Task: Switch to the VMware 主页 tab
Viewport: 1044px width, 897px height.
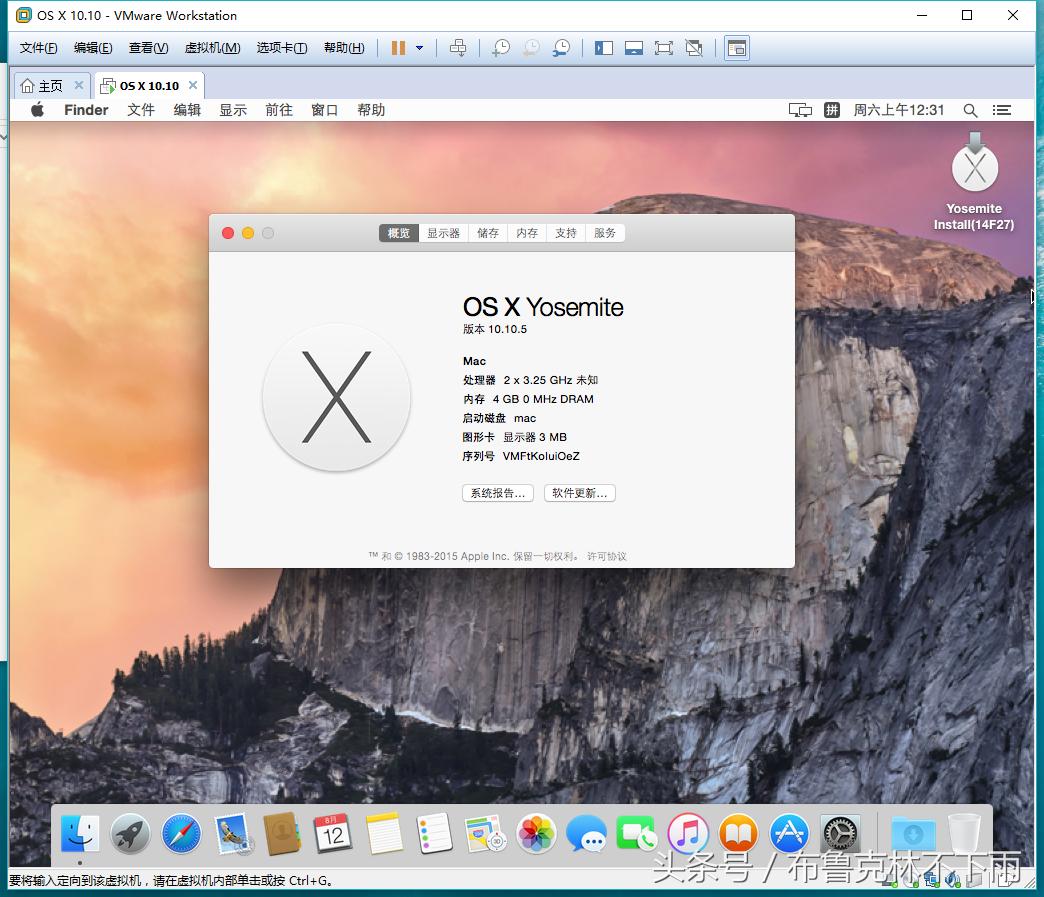Action: tap(44, 85)
